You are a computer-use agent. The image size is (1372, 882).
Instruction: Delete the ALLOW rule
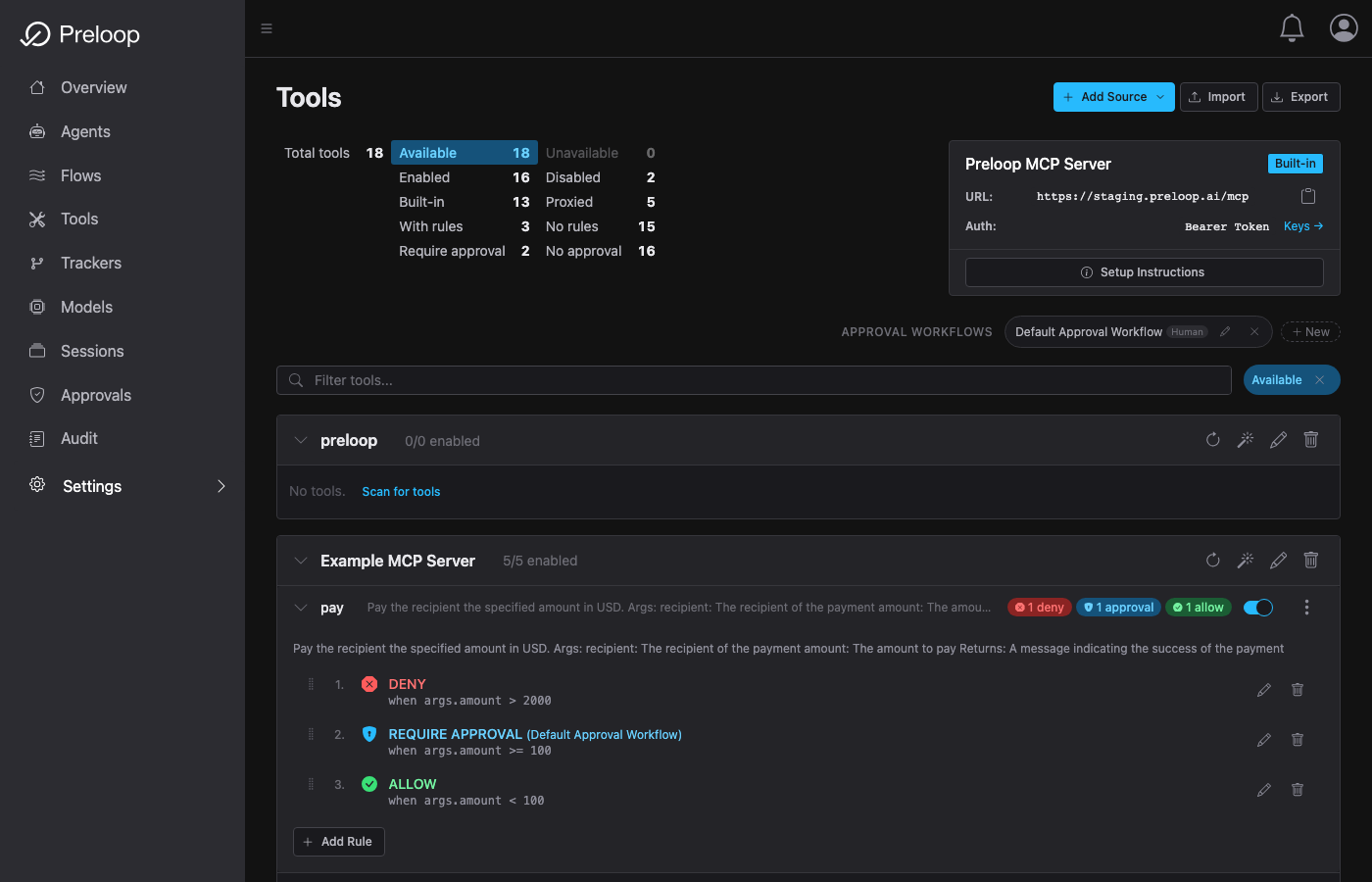(1298, 790)
